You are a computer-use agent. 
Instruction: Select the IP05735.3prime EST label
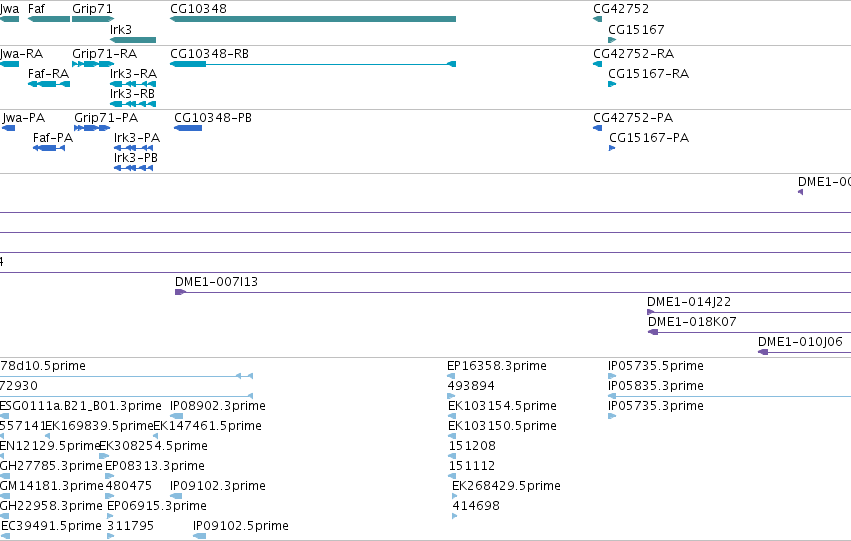tap(656, 406)
